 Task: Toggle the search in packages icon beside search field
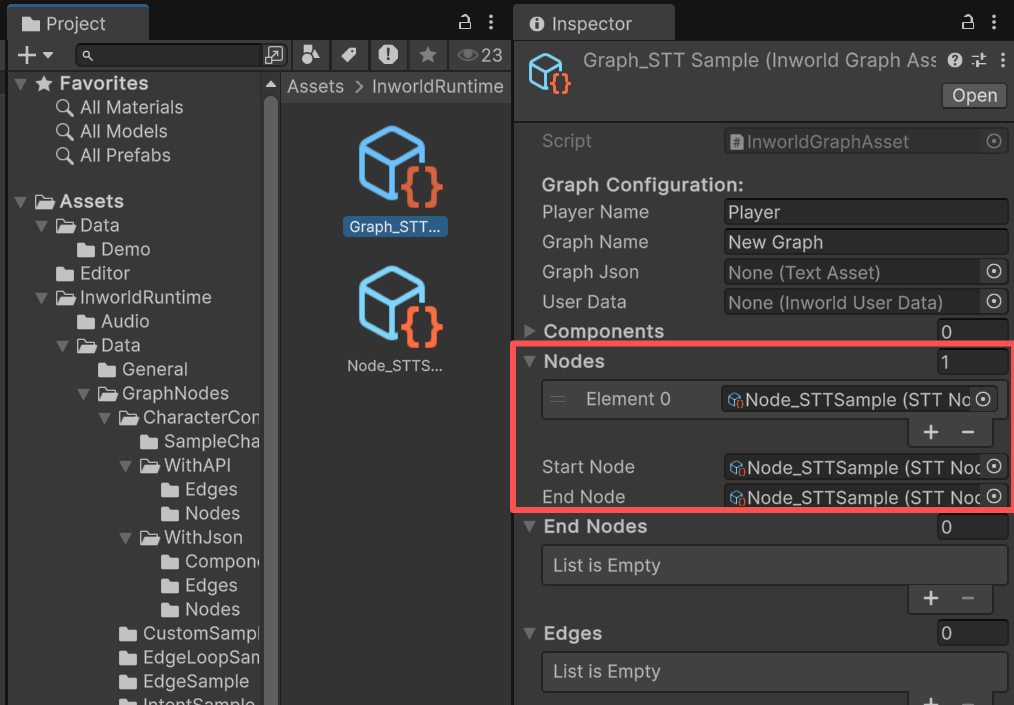(x=274, y=55)
